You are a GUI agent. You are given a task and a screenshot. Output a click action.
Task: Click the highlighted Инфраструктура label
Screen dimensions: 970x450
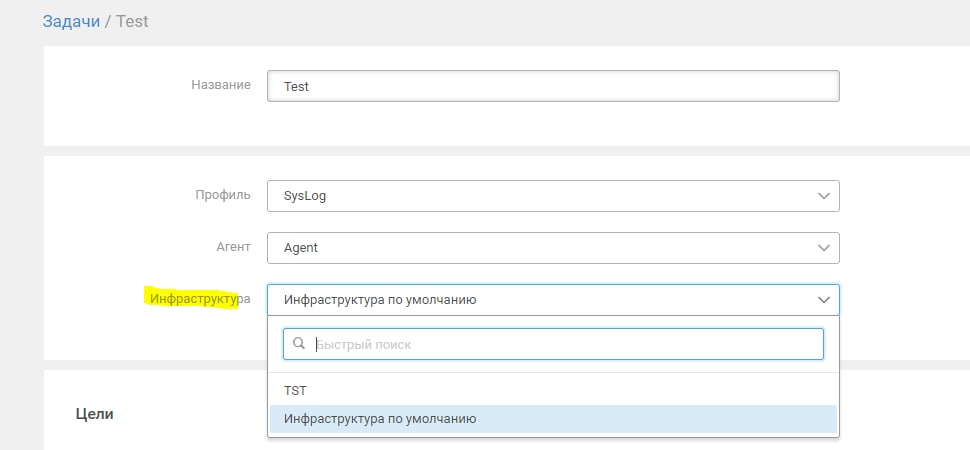[200, 299]
